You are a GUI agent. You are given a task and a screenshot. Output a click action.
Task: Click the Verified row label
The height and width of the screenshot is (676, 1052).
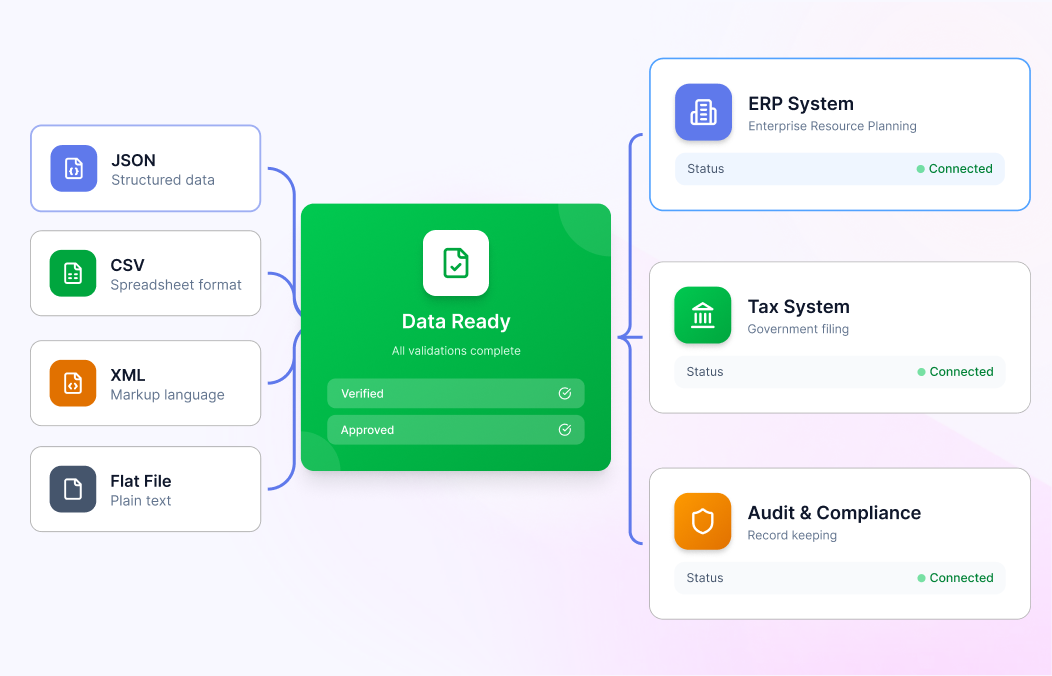pyautogui.click(x=362, y=394)
